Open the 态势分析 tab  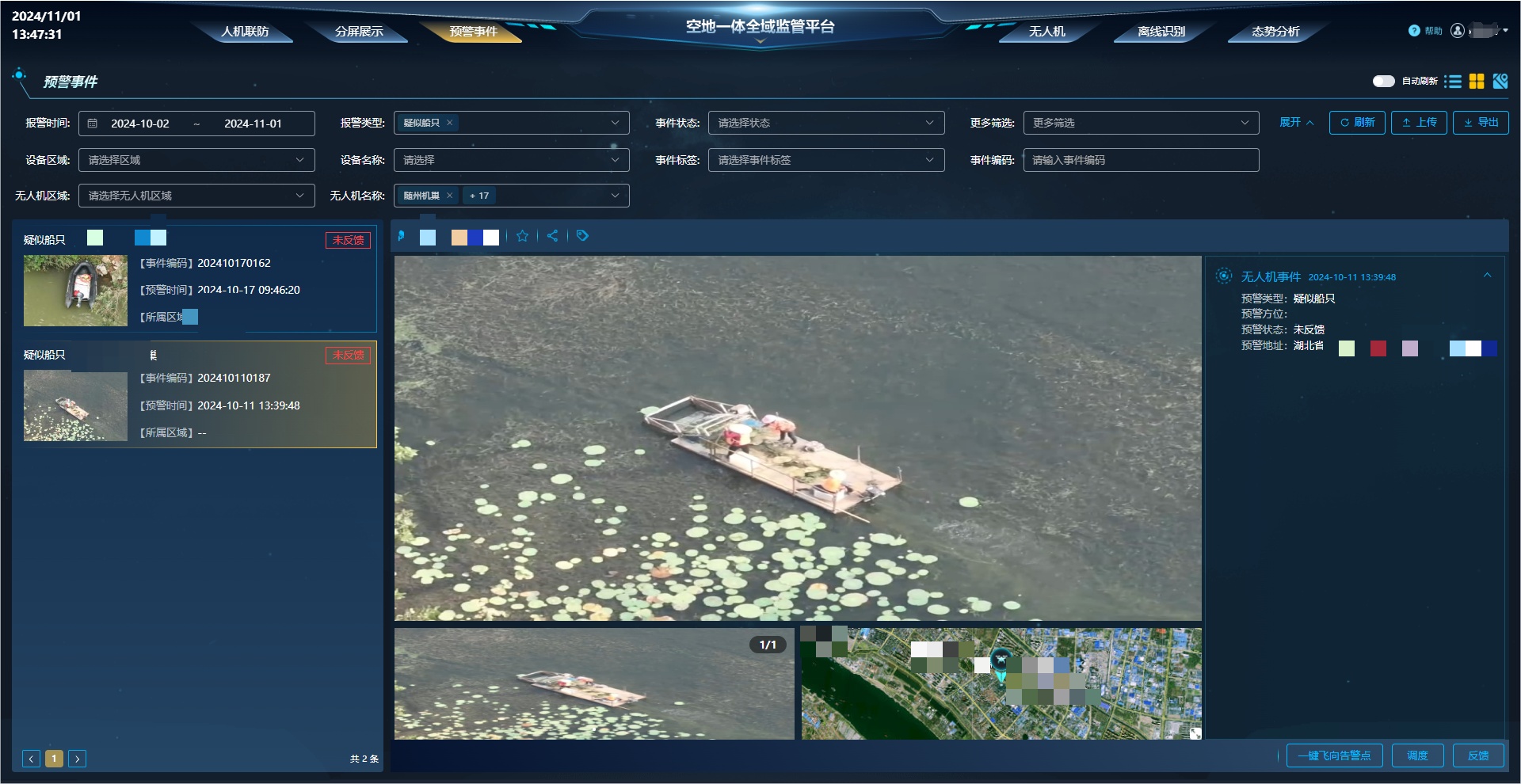[1275, 32]
